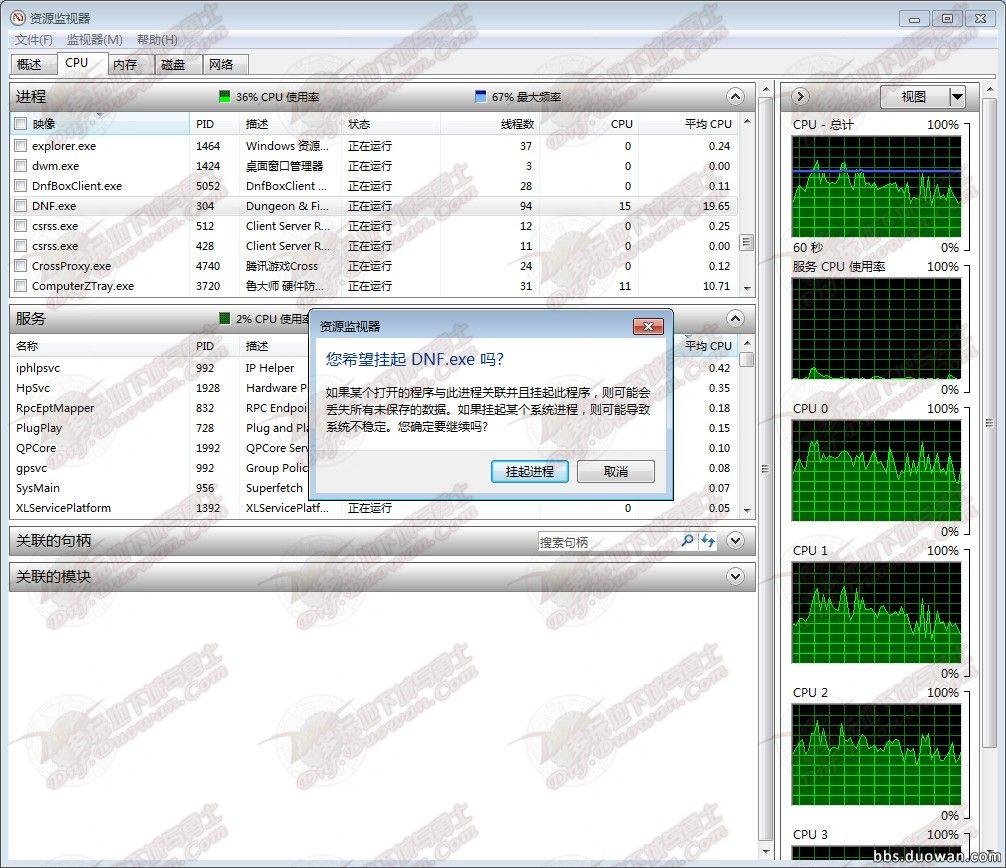Click the 搜索句柄 search input field

(x=608, y=542)
